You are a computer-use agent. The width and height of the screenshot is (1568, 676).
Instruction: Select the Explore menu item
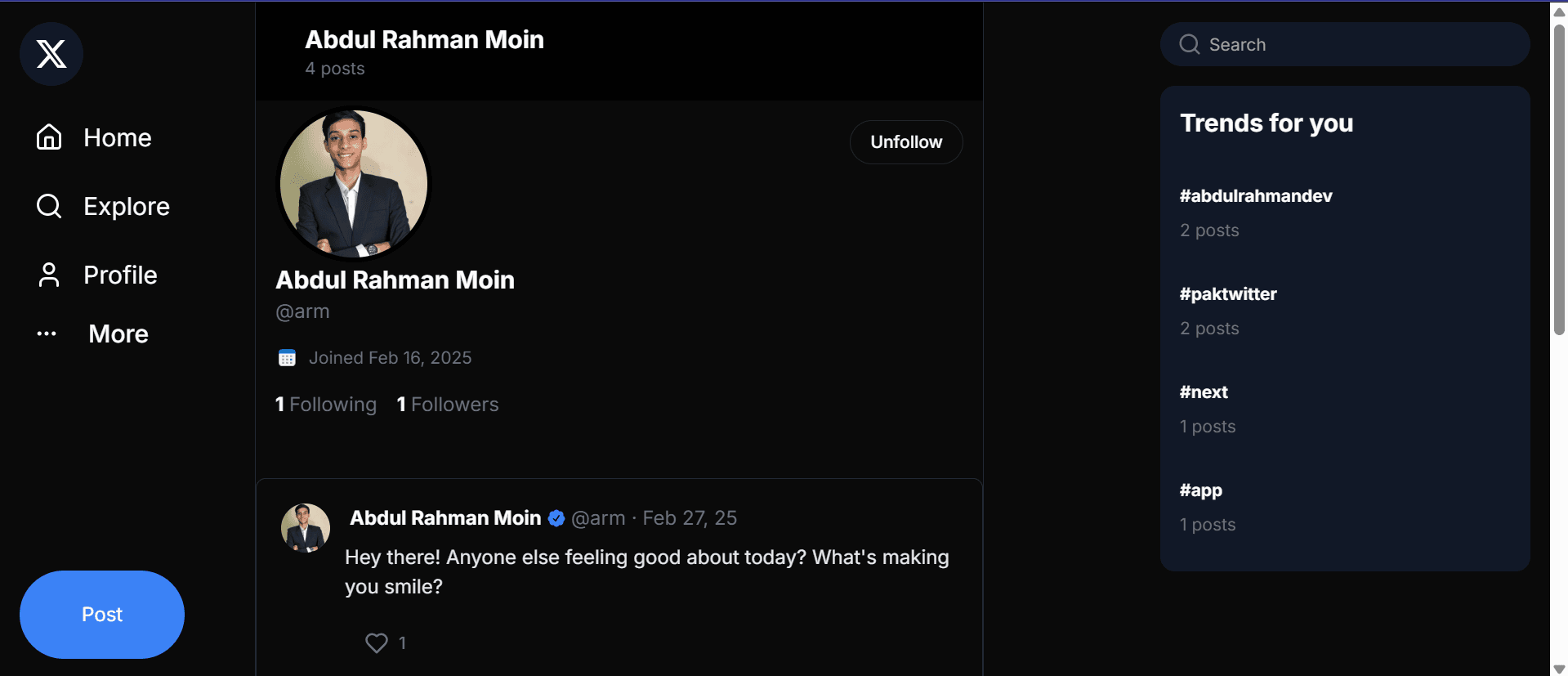[x=126, y=206]
